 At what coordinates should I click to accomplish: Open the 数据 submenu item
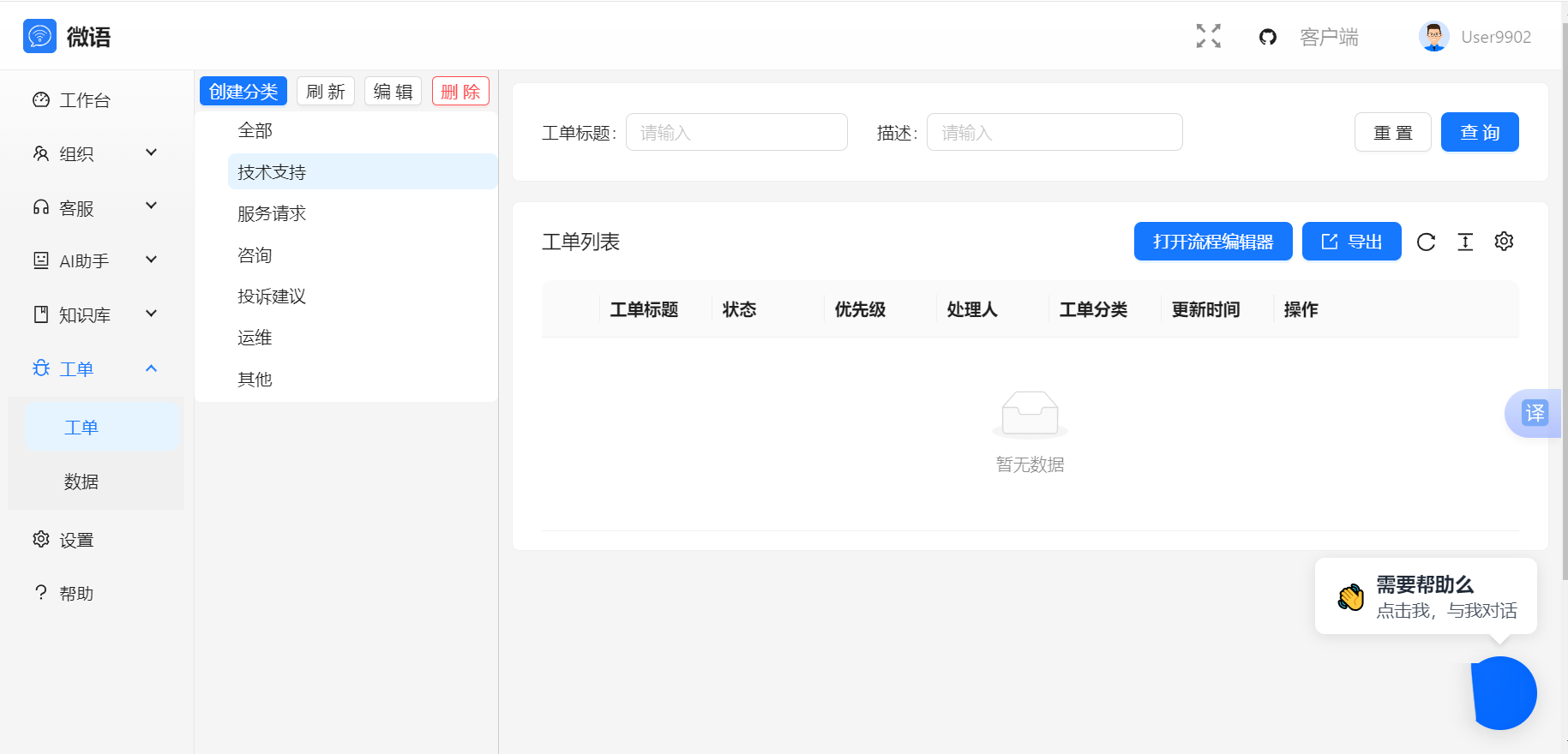point(81,482)
